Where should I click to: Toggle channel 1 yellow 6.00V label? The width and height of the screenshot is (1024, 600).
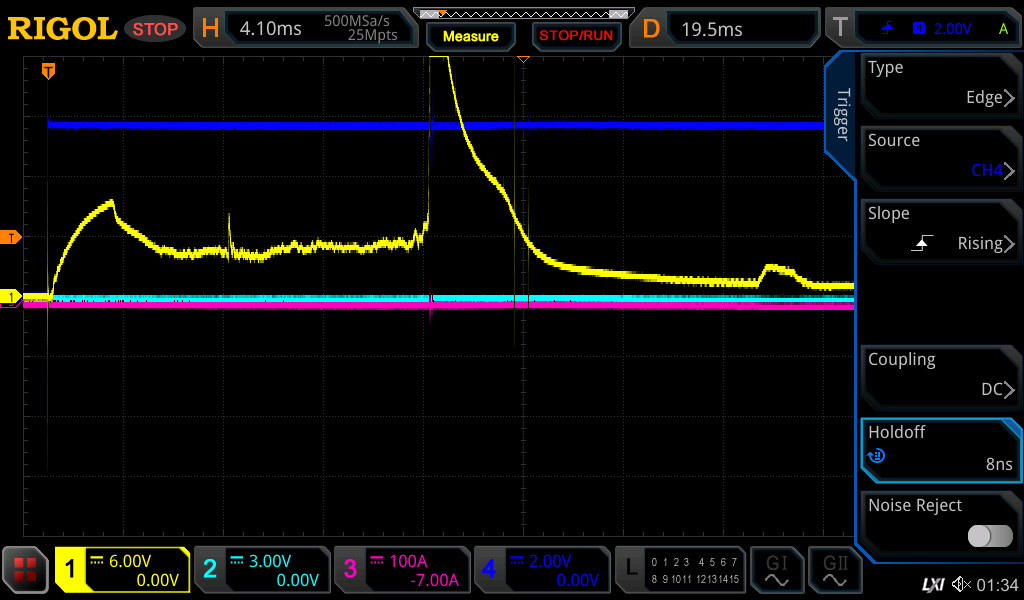(122, 571)
